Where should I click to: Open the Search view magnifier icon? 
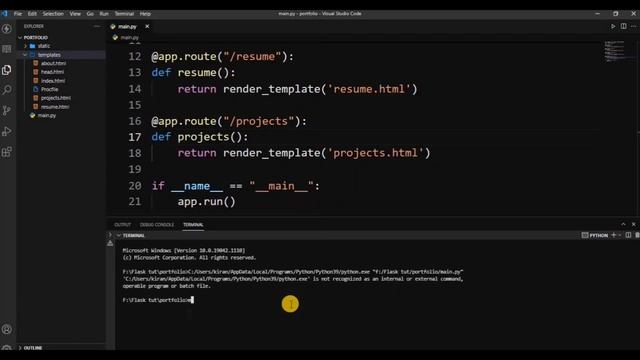click(x=7, y=90)
